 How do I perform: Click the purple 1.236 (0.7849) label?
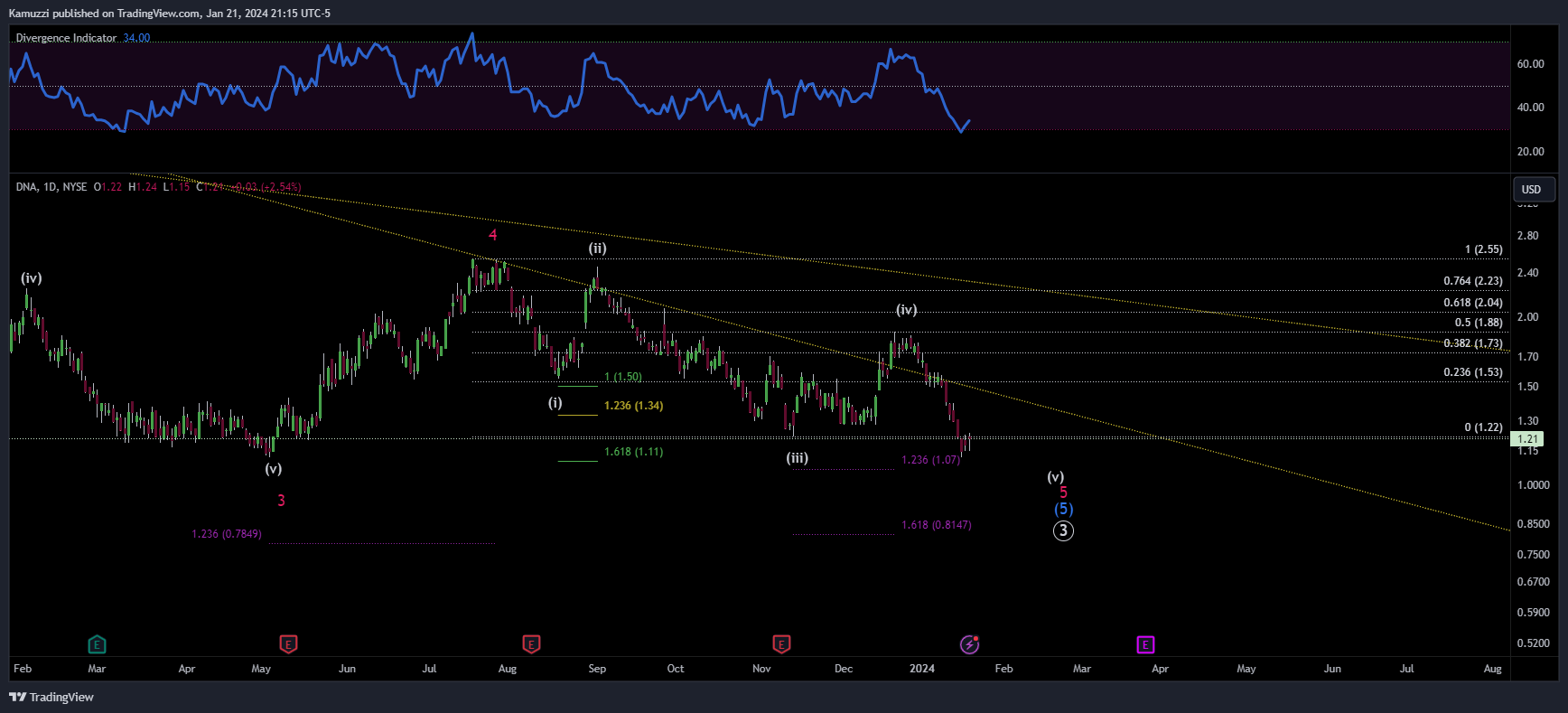227,534
